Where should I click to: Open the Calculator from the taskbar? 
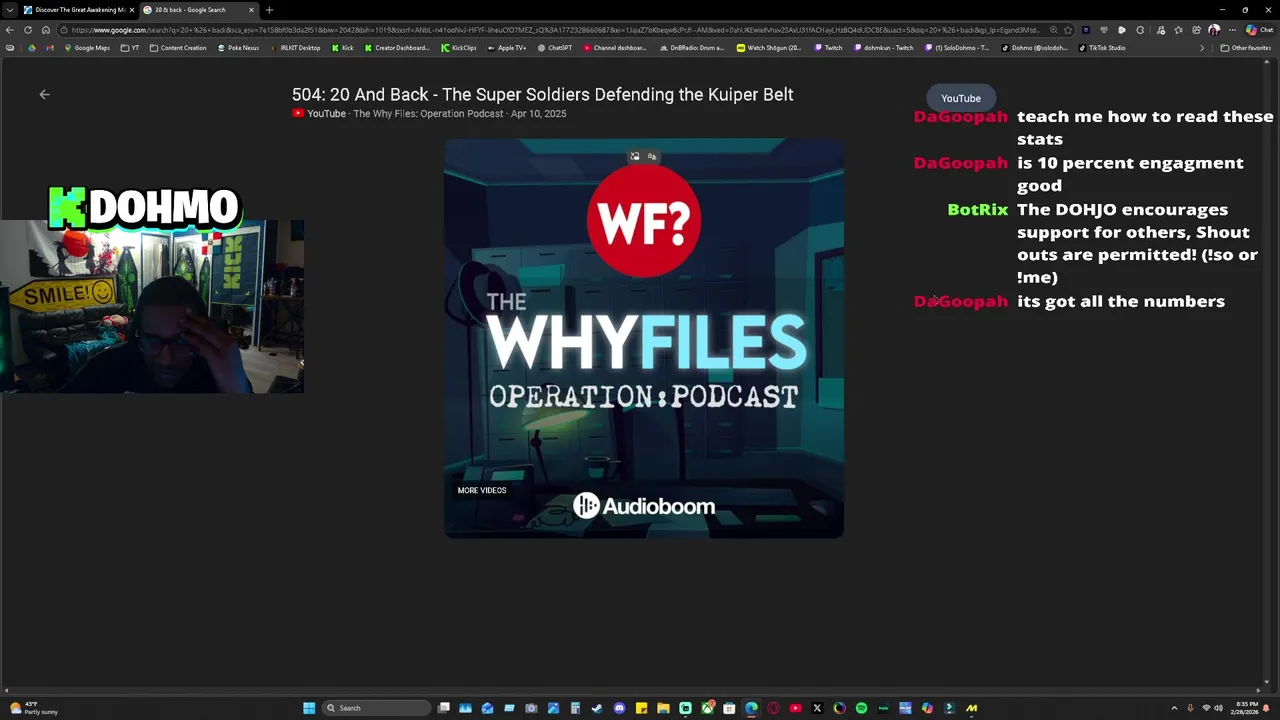coord(575,708)
